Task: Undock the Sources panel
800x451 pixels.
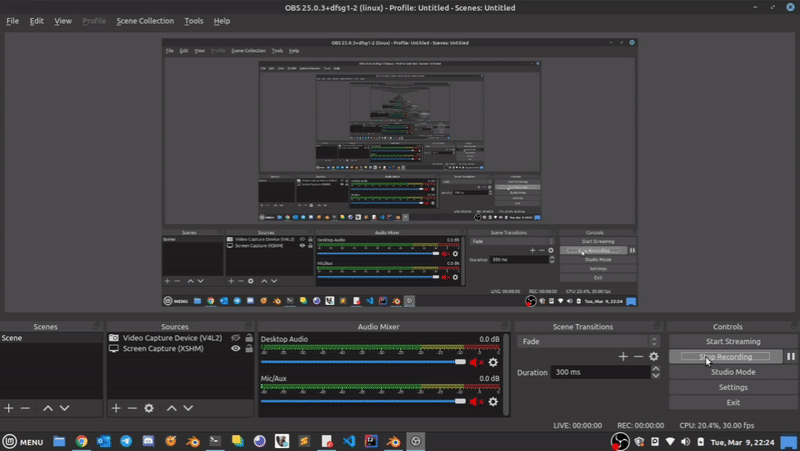Action: click(x=248, y=325)
